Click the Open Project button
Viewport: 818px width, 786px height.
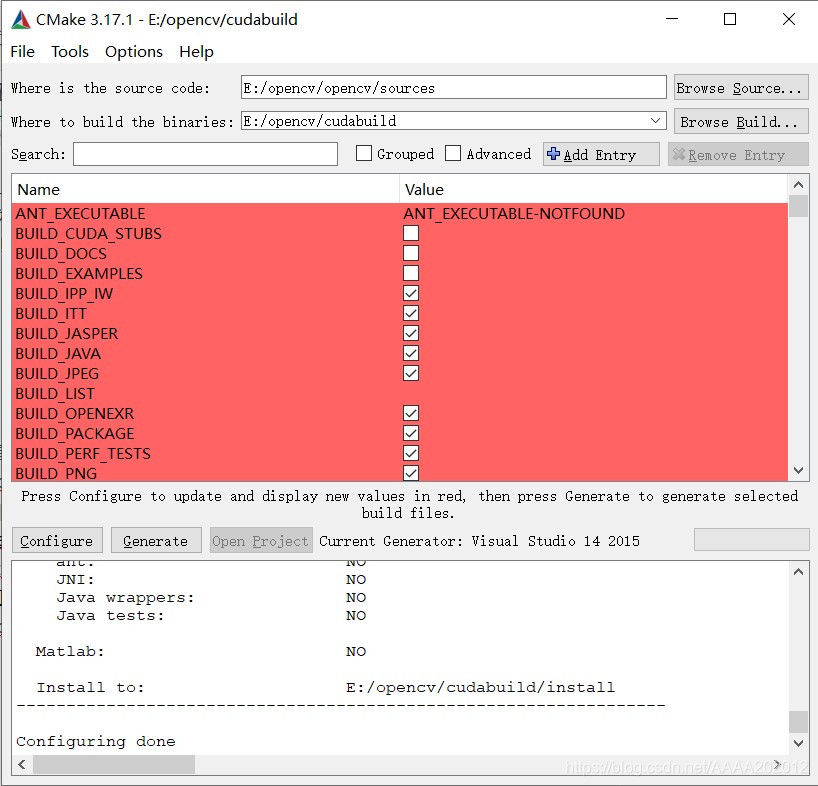coord(261,541)
